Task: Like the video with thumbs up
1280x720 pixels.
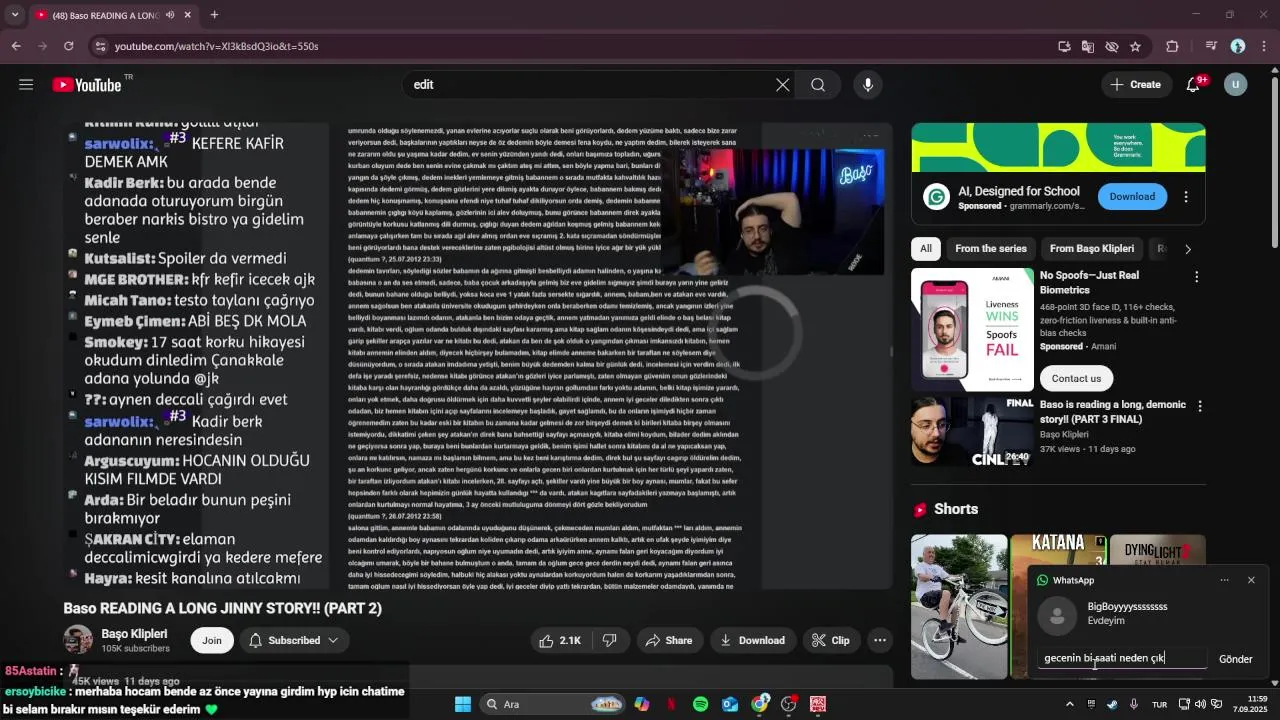Action: (x=561, y=641)
